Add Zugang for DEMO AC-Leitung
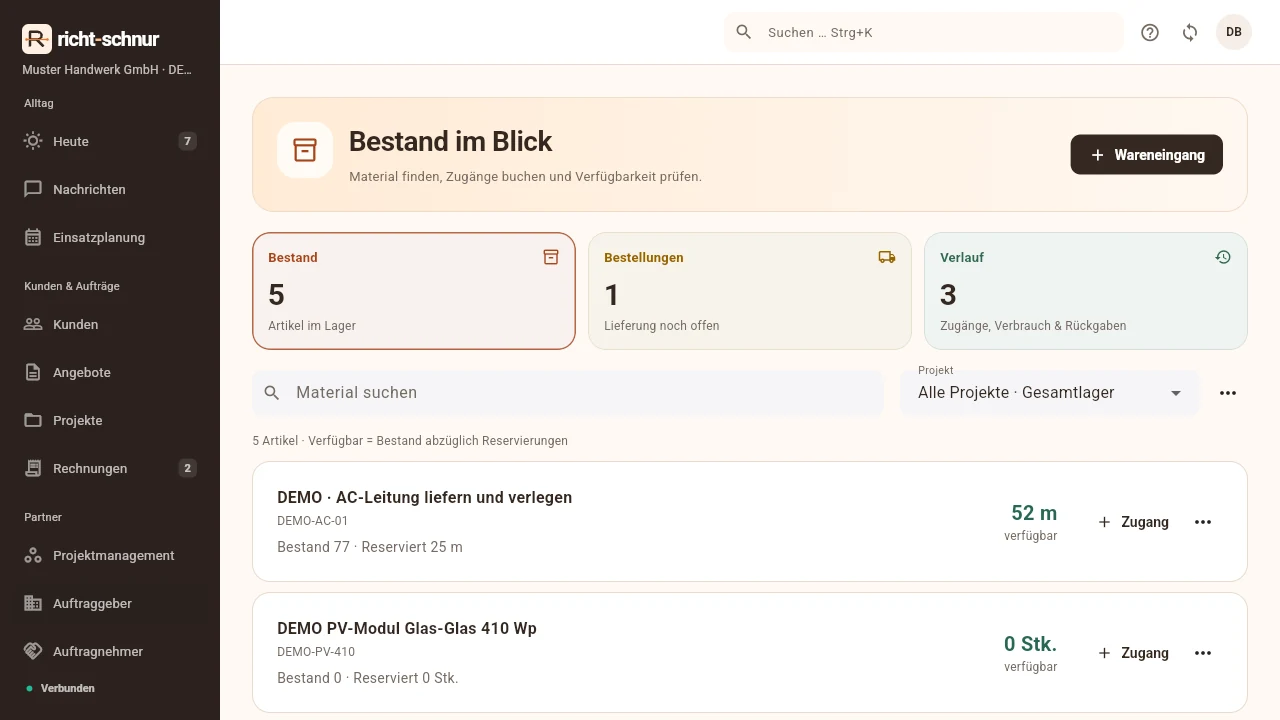The image size is (1280, 720). point(1133,522)
